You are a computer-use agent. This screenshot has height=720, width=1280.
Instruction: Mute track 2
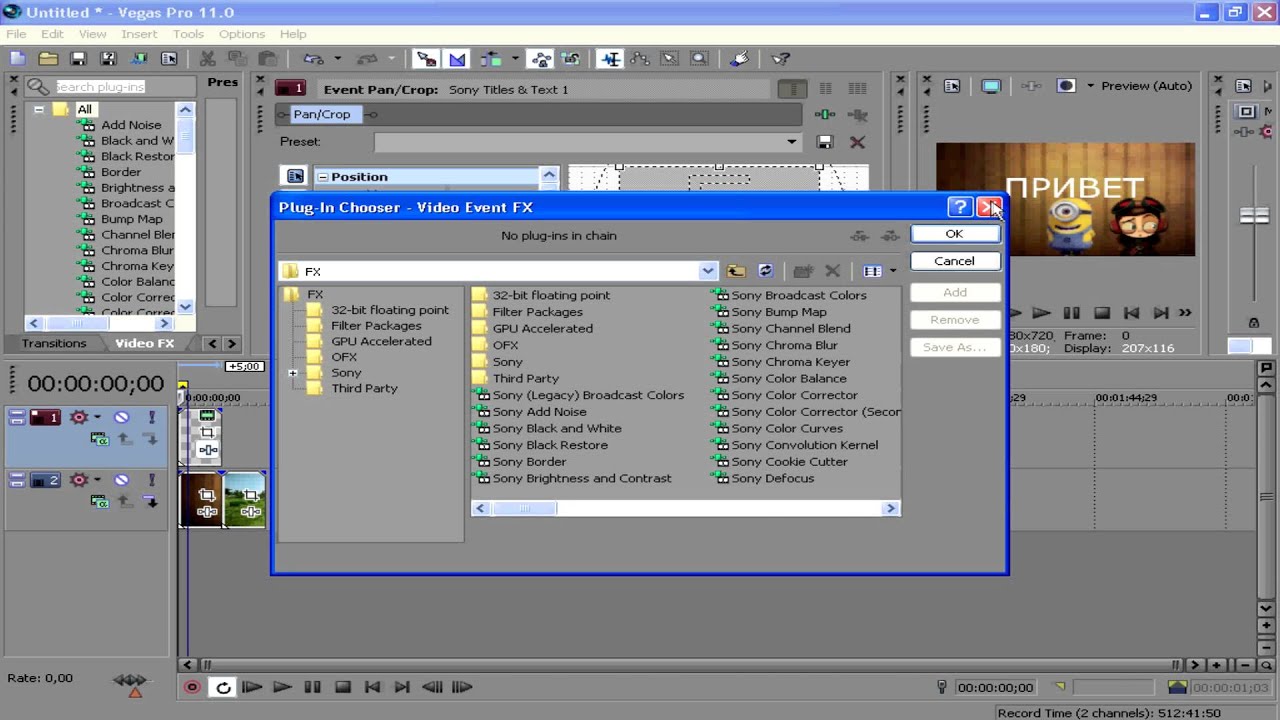coord(122,480)
